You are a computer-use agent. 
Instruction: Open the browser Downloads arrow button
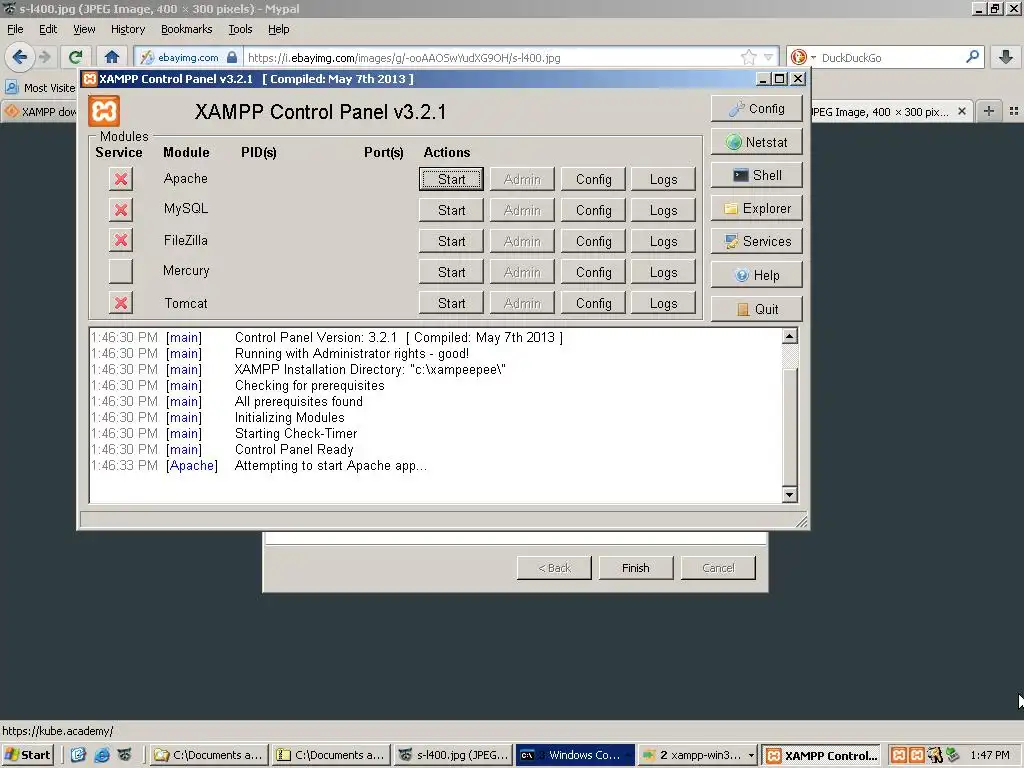click(x=1006, y=57)
